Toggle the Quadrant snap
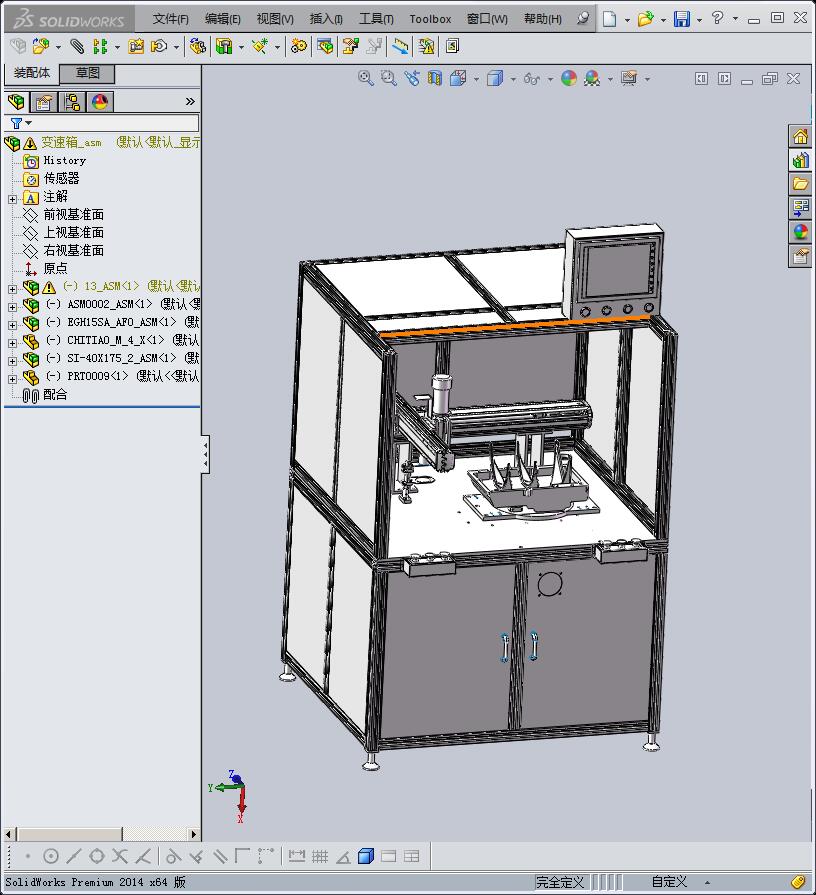The width and height of the screenshot is (816, 895). (x=97, y=856)
